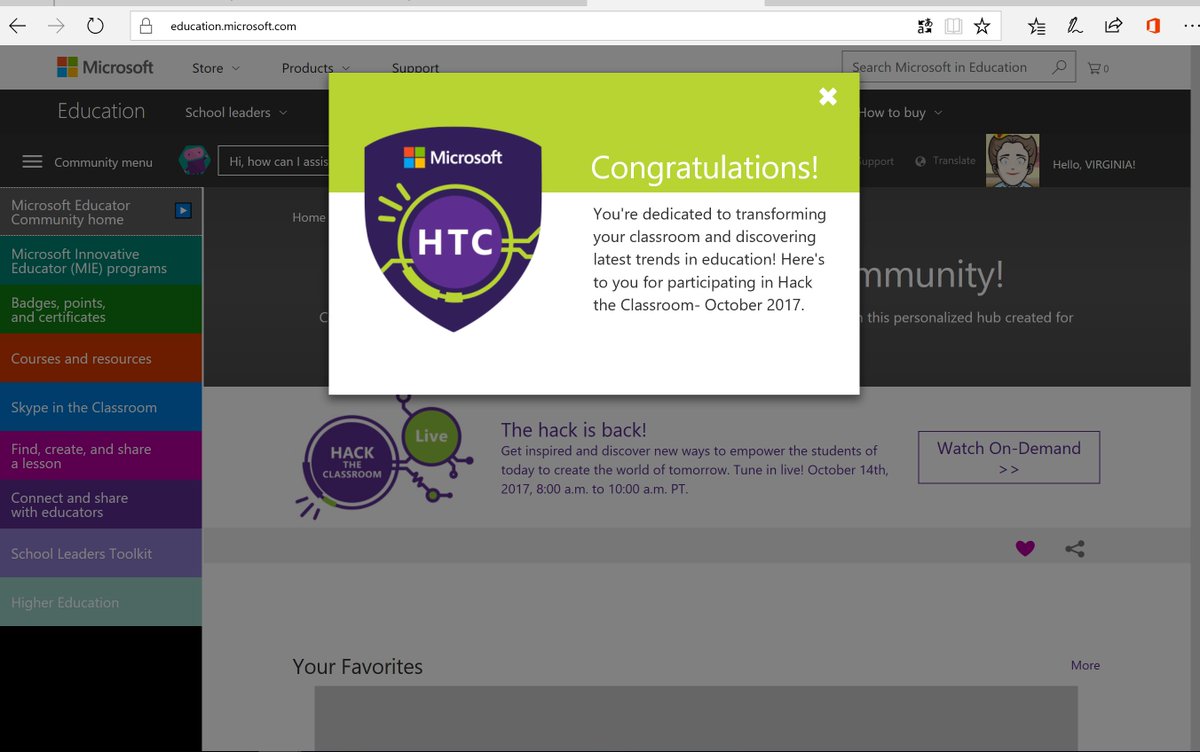1200x752 pixels.
Task: Expand the Products dropdown
Action: pyautogui.click(x=316, y=68)
